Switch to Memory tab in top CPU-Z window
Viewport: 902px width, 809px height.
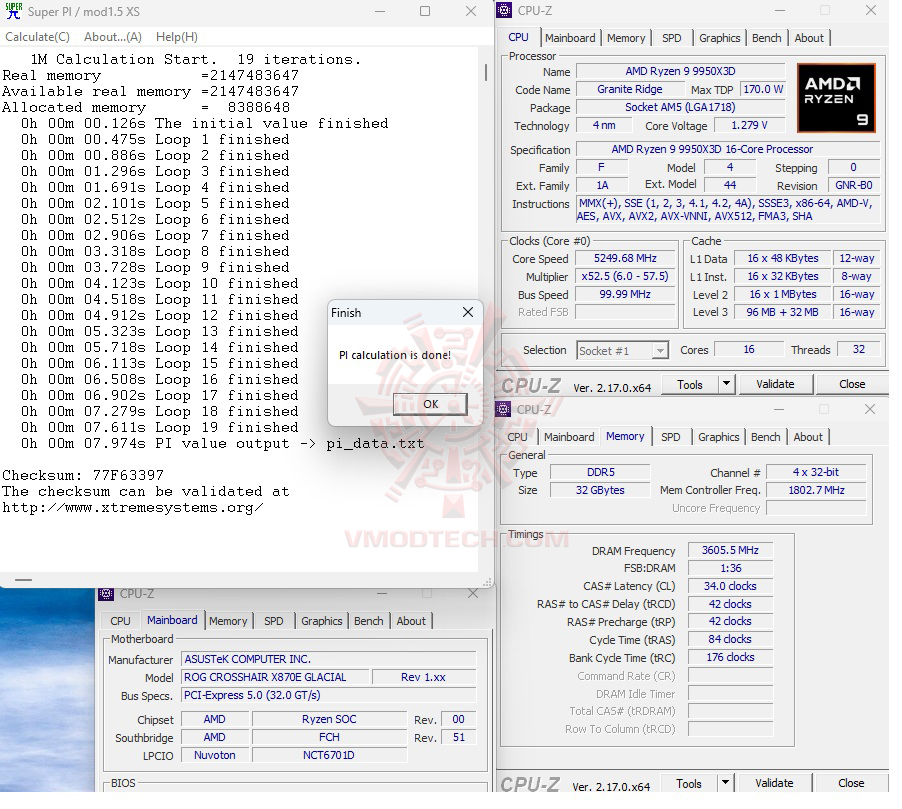(626, 38)
